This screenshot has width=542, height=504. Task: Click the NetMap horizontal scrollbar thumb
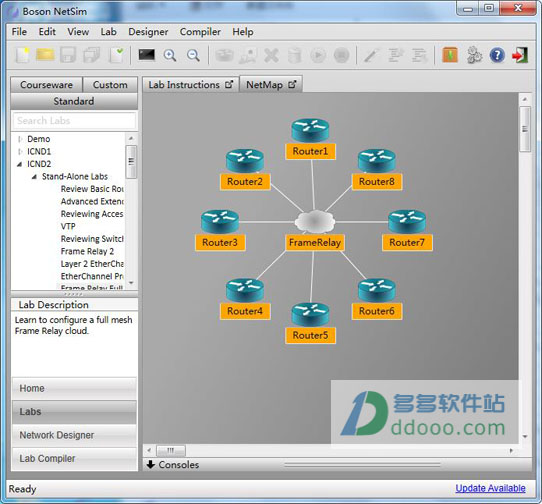pyautogui.click(x=171, y=450)
